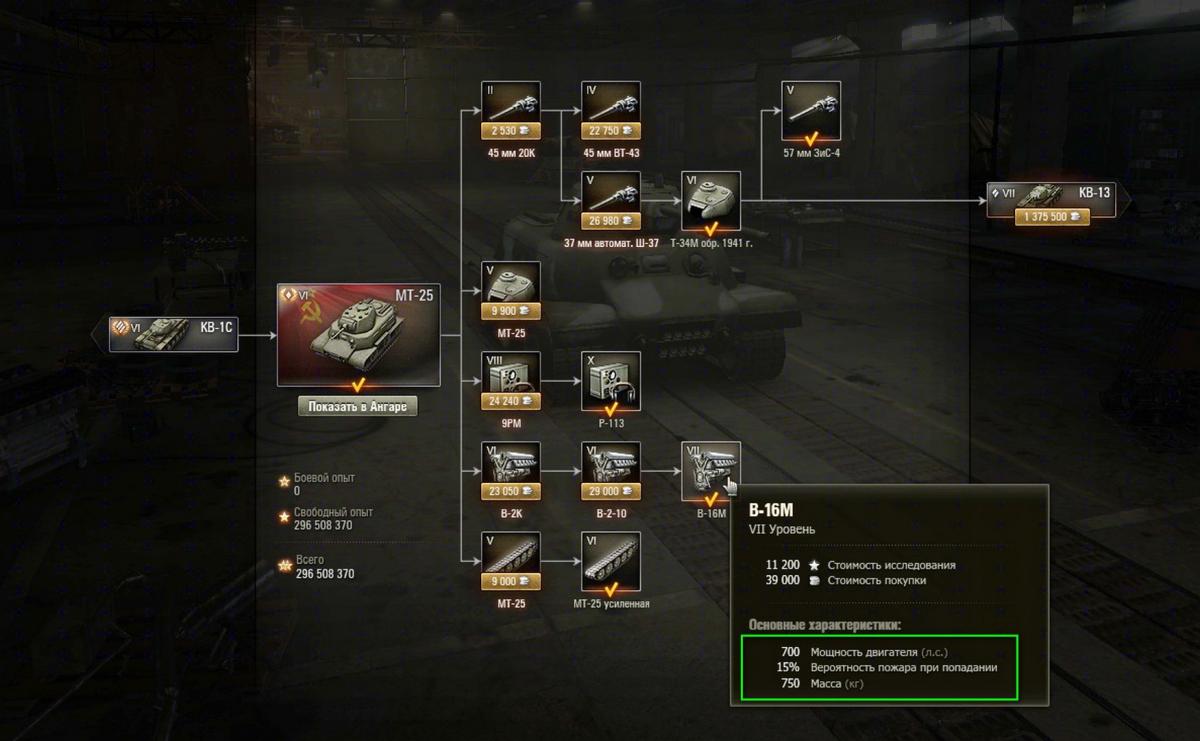The image size is (1200, 741).
Task: Click the В-2К engine module
Action: (x=511, y=471)
